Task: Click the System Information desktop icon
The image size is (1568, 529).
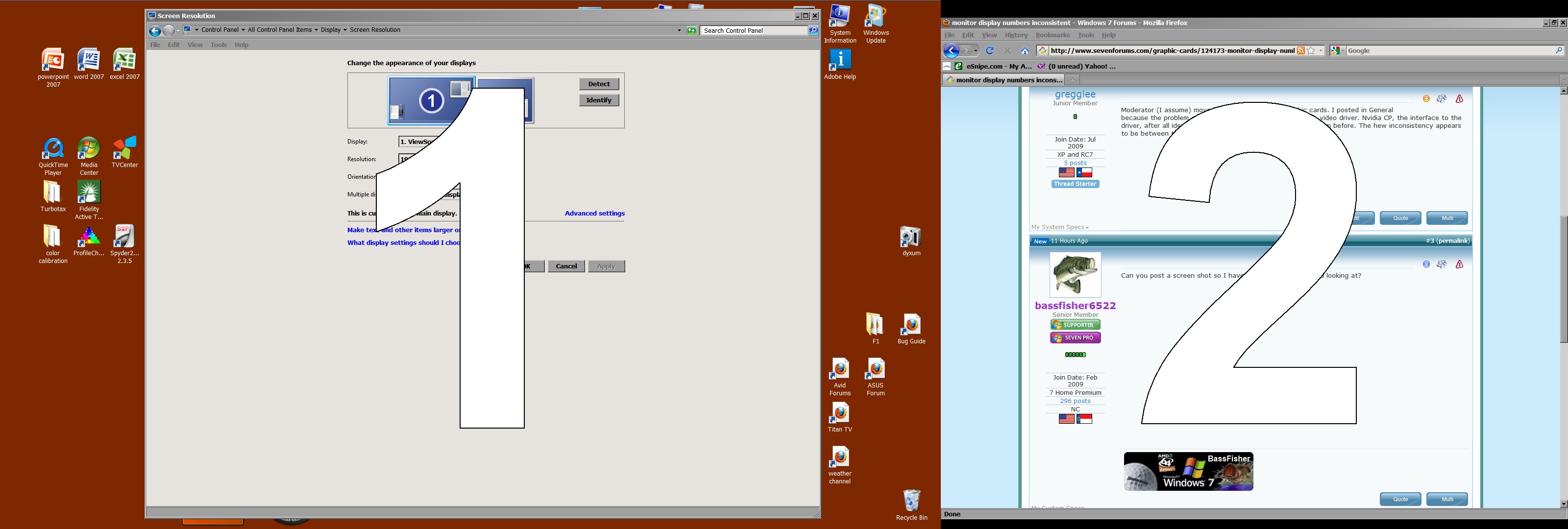Action: (x=840, y=24)
